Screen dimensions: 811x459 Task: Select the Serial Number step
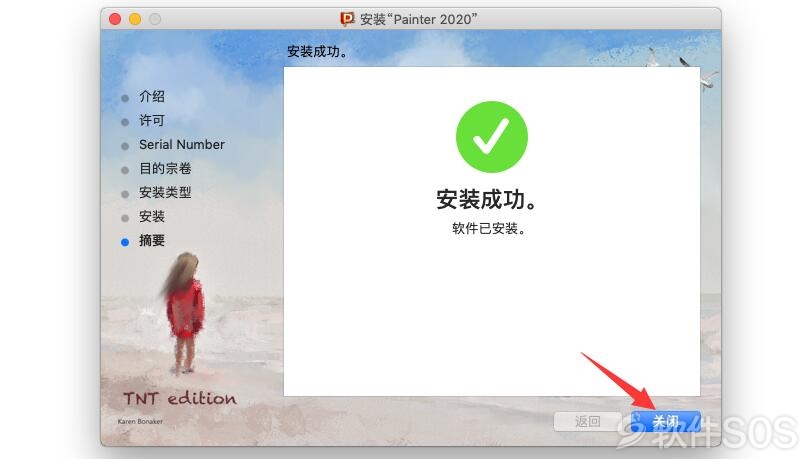click(x=182, y=144)
